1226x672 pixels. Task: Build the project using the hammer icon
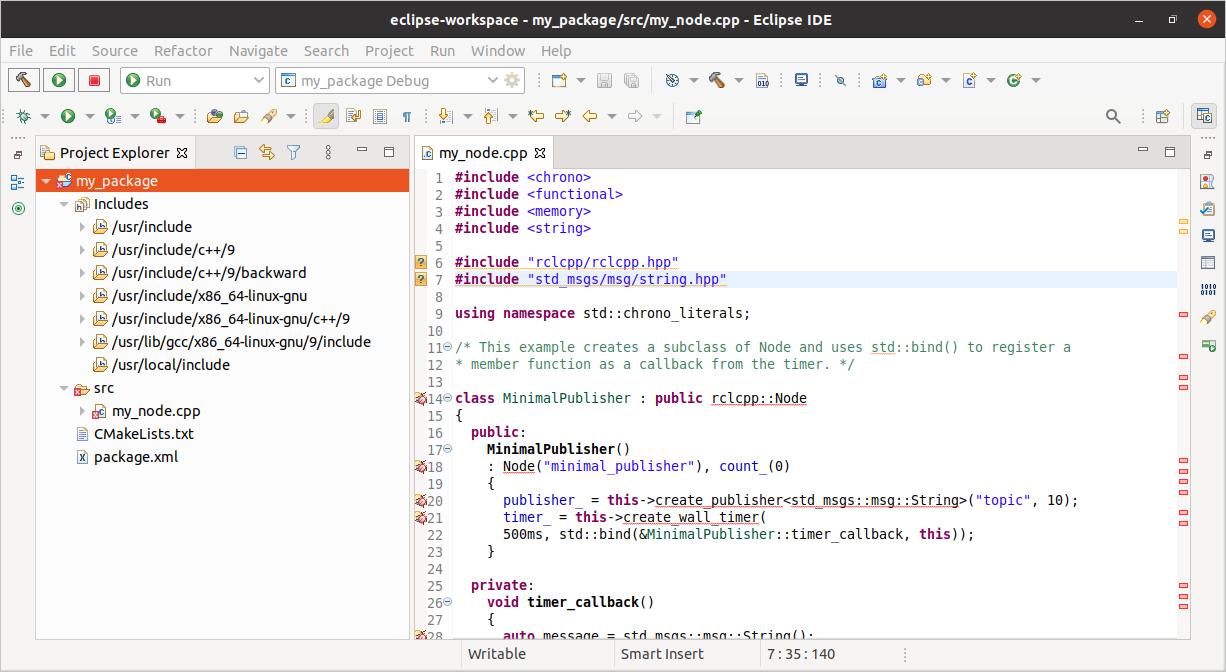24,80
